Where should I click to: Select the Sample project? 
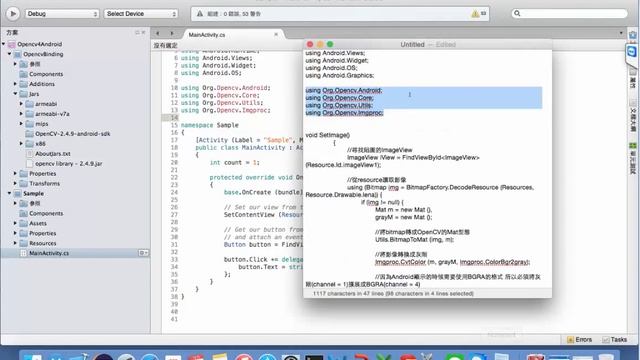click(x=33, y=193)
